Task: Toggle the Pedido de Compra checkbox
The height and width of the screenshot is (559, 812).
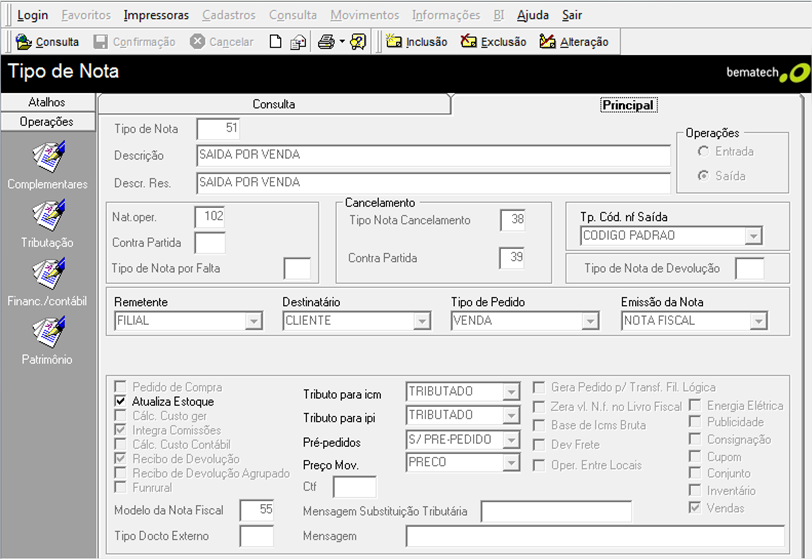Action: 120,386
